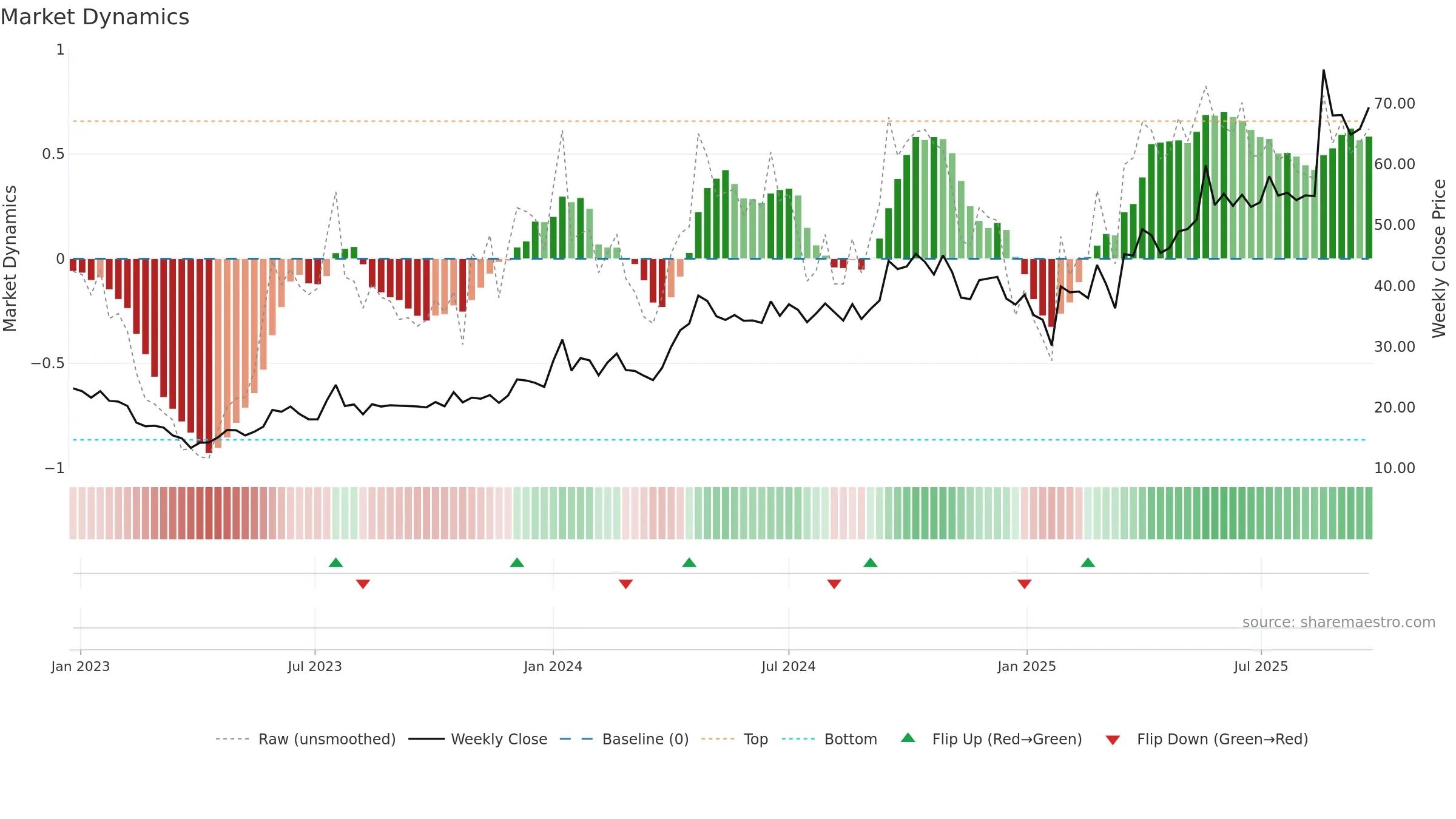This screenshot has width=1456, height=819.
Task: Toggle the Baseline (0) legend entry
Action: [624, 739]
